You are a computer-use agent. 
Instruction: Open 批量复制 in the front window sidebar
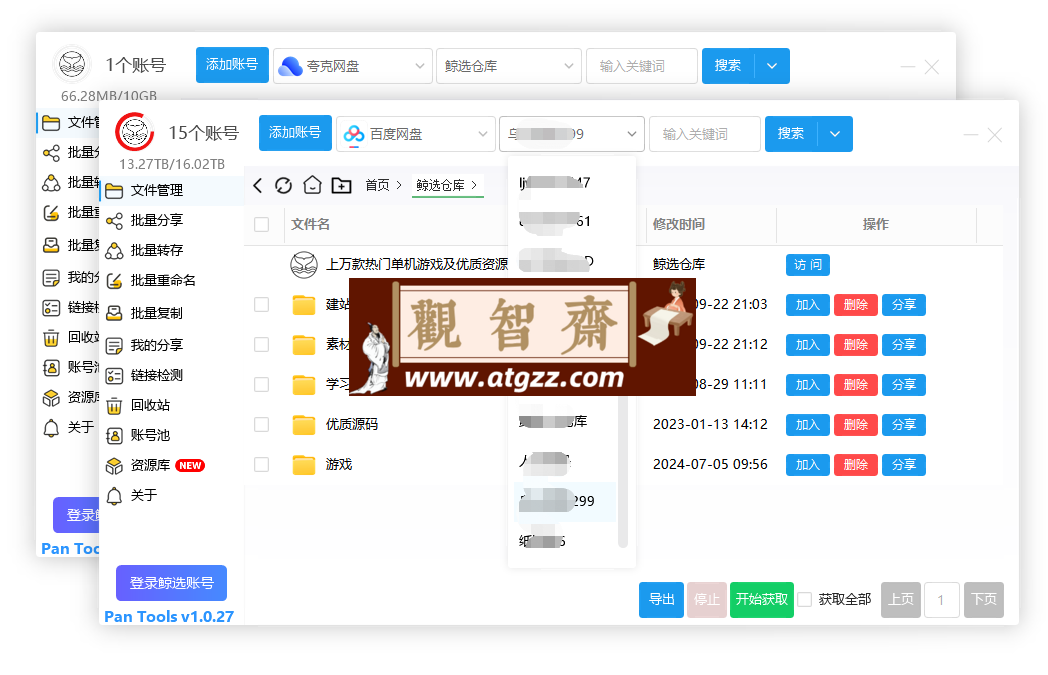coord(171,313)
